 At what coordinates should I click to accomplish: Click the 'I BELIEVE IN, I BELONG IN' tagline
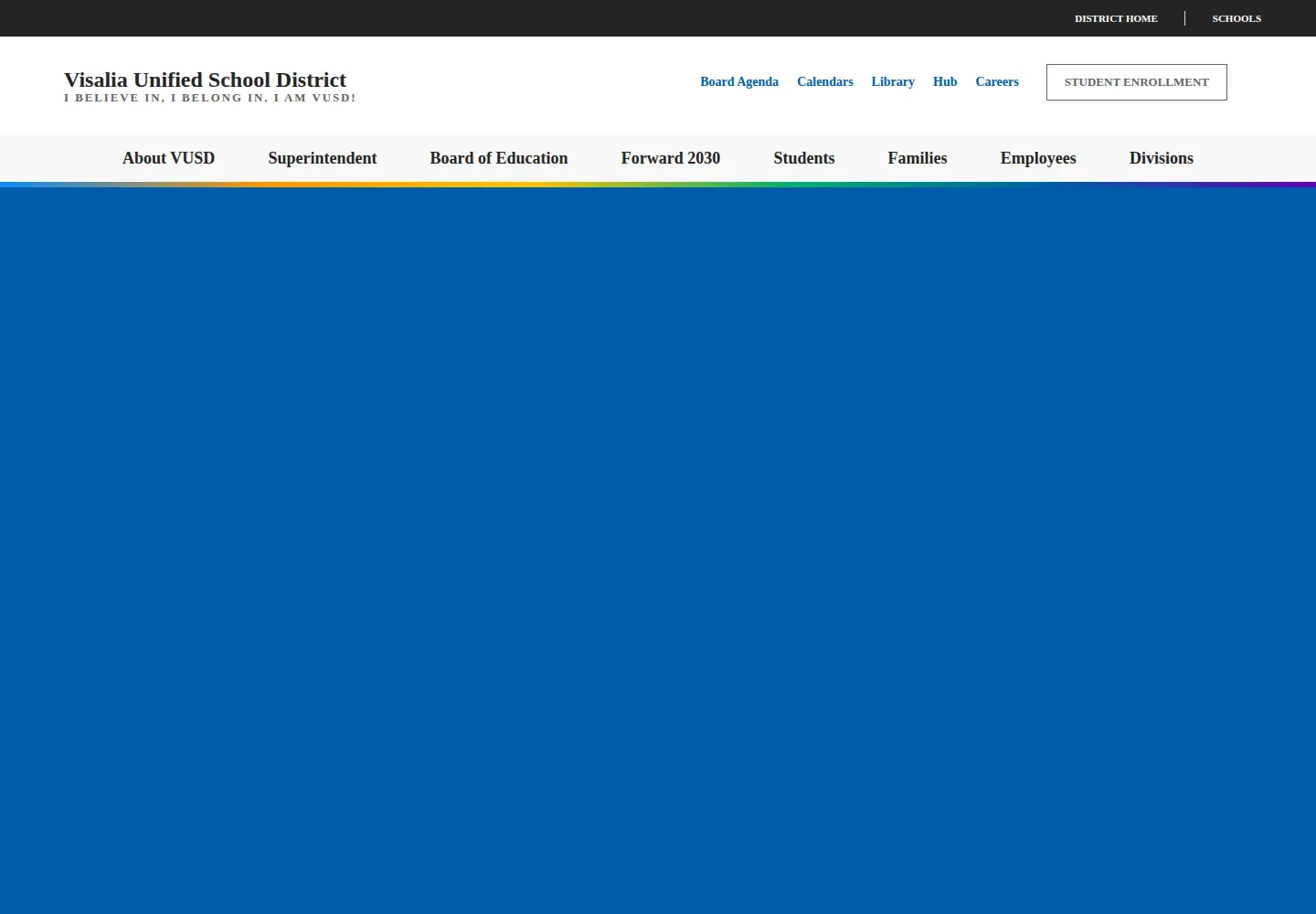tap(210, 98)
